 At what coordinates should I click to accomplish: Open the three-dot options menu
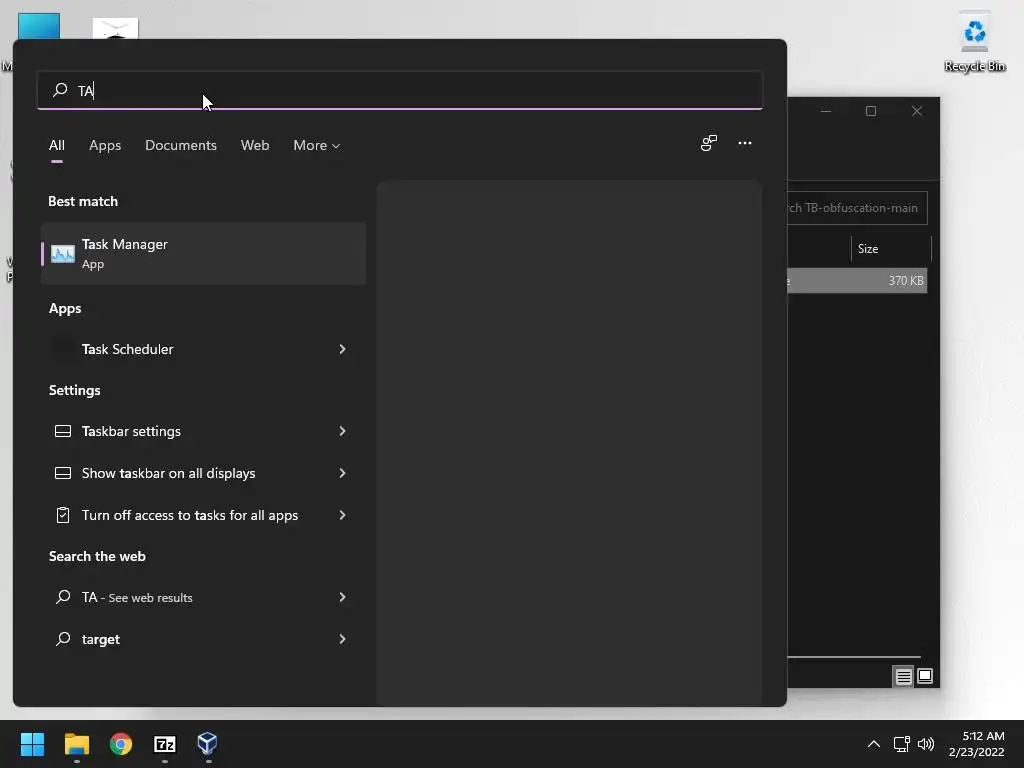pyautogui.click(x=744, y=143)
